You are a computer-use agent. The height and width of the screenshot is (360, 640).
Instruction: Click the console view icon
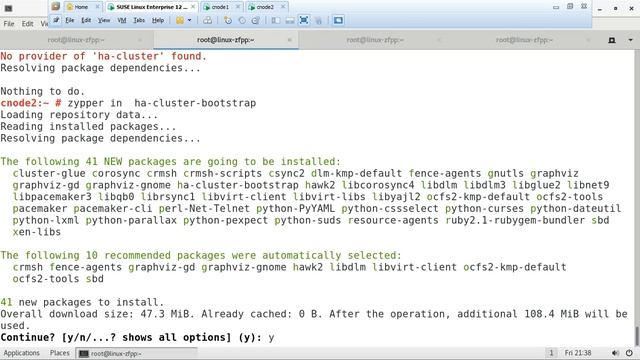pyautogui.click(x=338, y=20)
